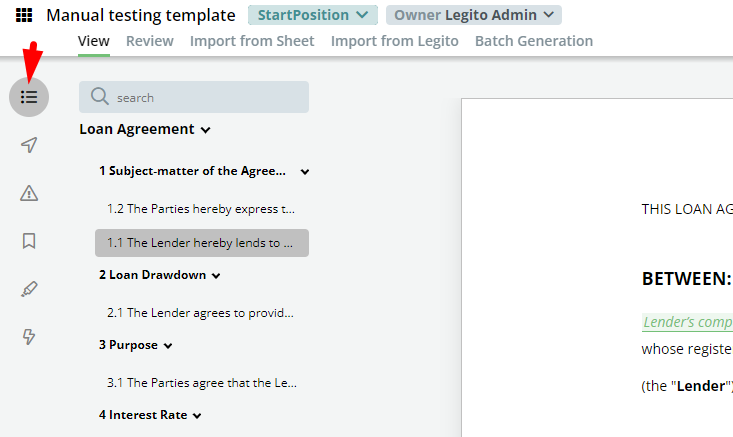Open the lightning bolt sidebar icon

29,337
